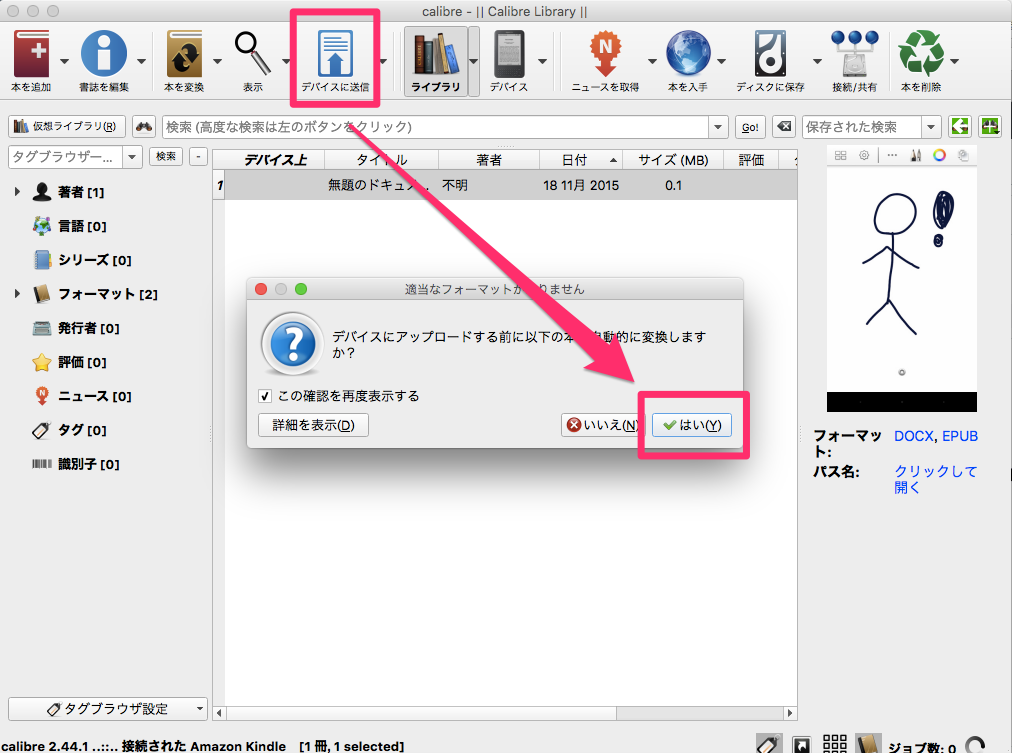Image resolution: width=1012 pixels, height=753 pixels.
Task: Open the DOCX format link
Action: [x=913, y=436]
